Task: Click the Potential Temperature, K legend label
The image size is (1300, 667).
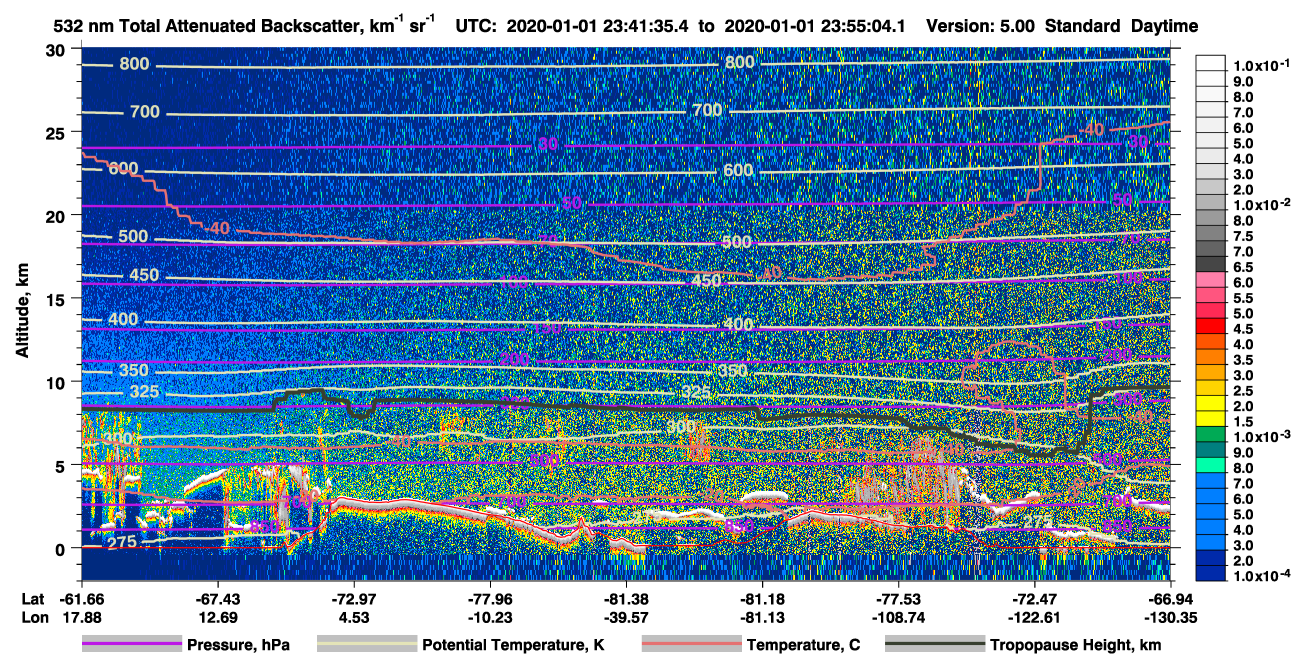Action: [513, 645]
